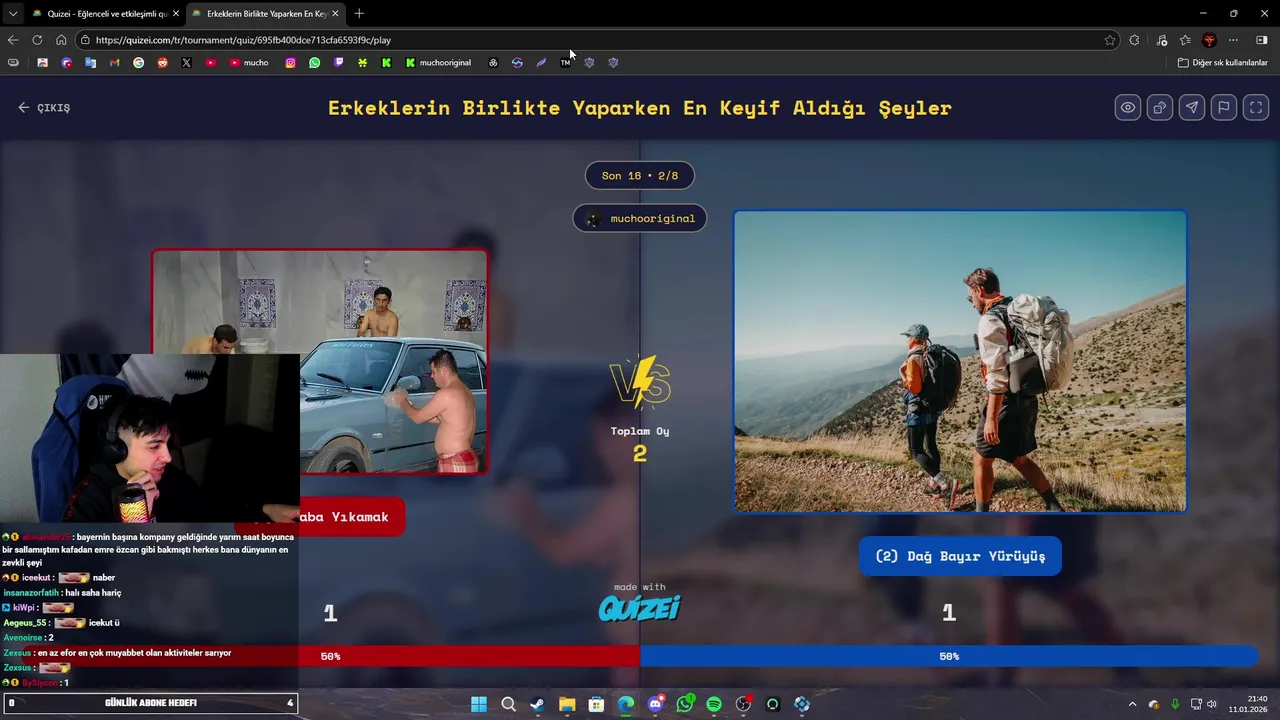Open the clock showing 21:40
1280x720 pixels.
coord(1249,704)
